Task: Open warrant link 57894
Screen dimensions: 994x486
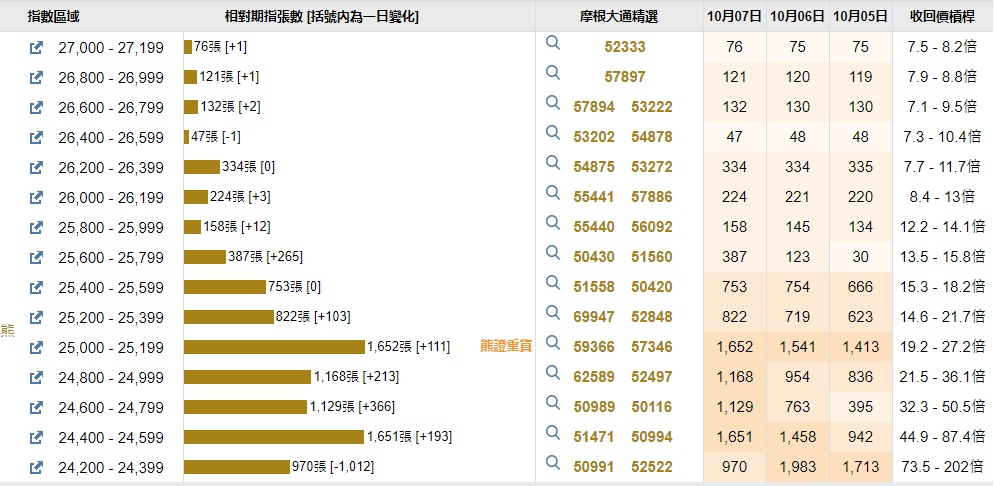Action: (x=594, y=107)
